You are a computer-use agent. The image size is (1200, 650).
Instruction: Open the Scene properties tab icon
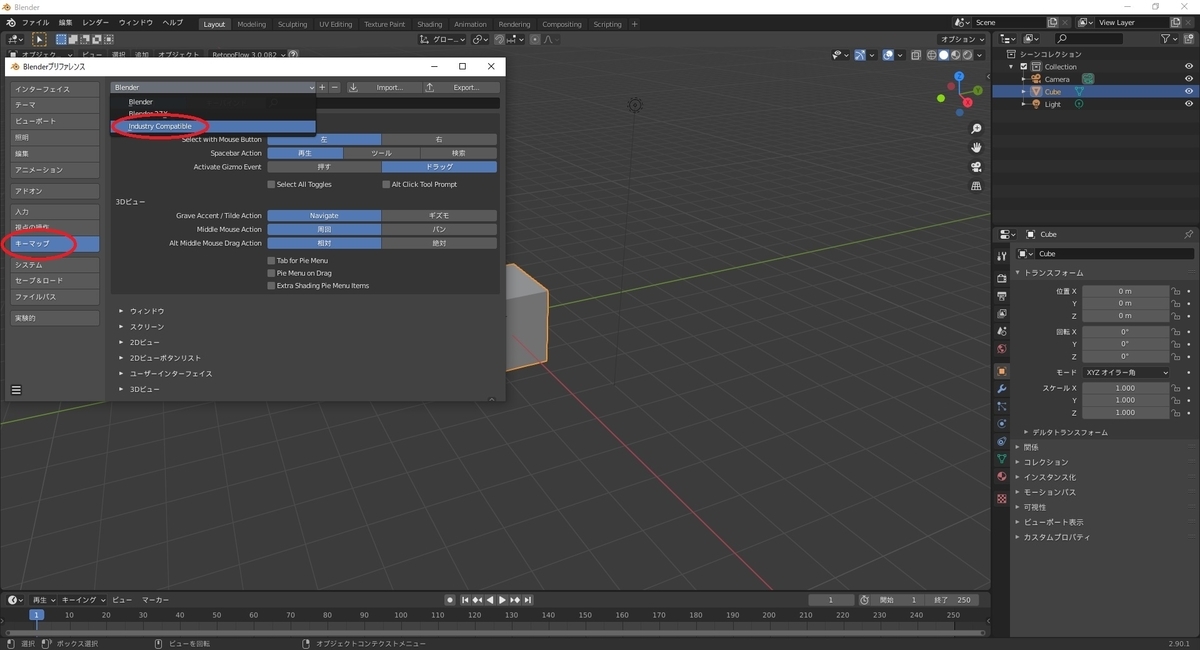(1002, 331)
